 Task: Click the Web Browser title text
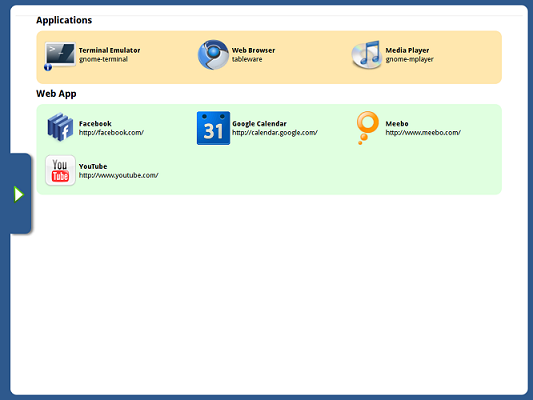(x=254, y=50)
